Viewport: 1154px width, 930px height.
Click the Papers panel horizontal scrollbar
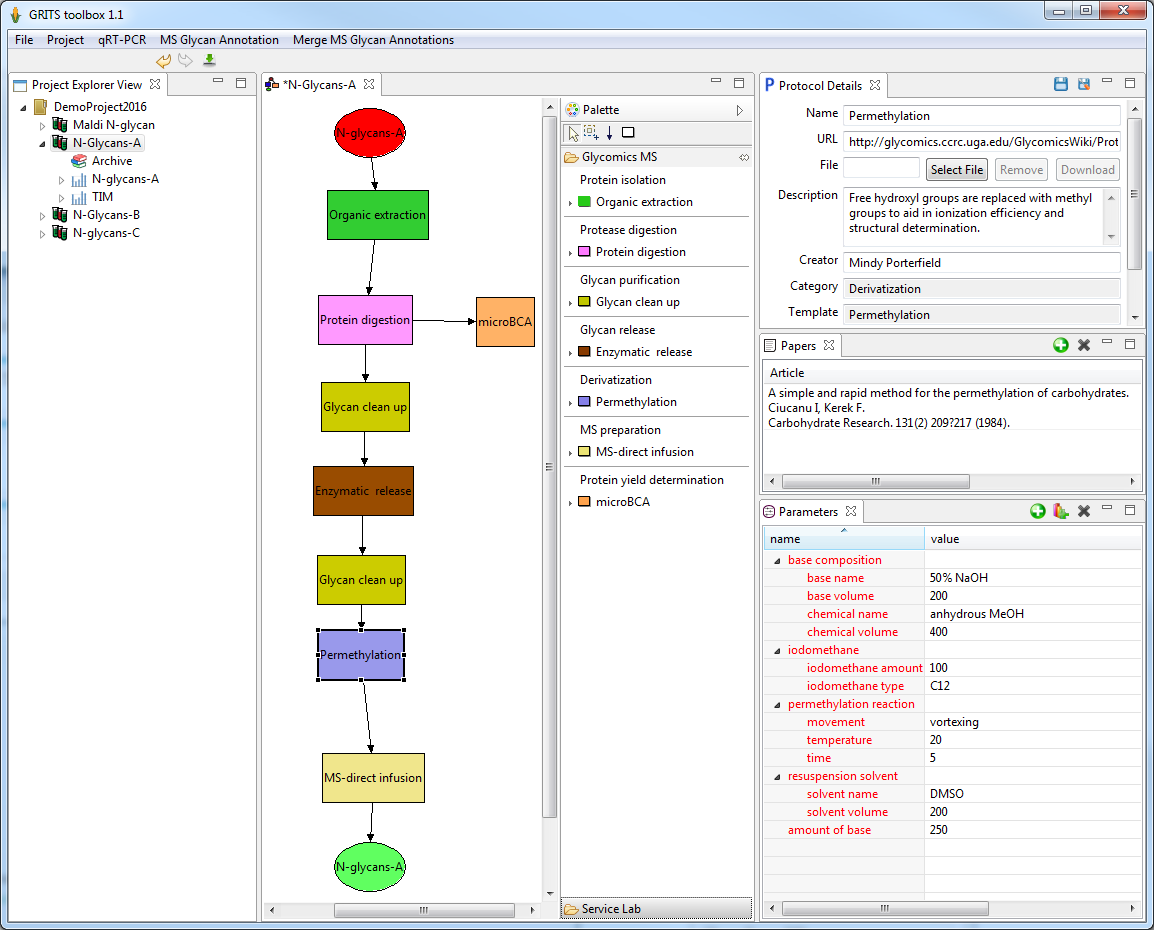[x=876, y=481]
